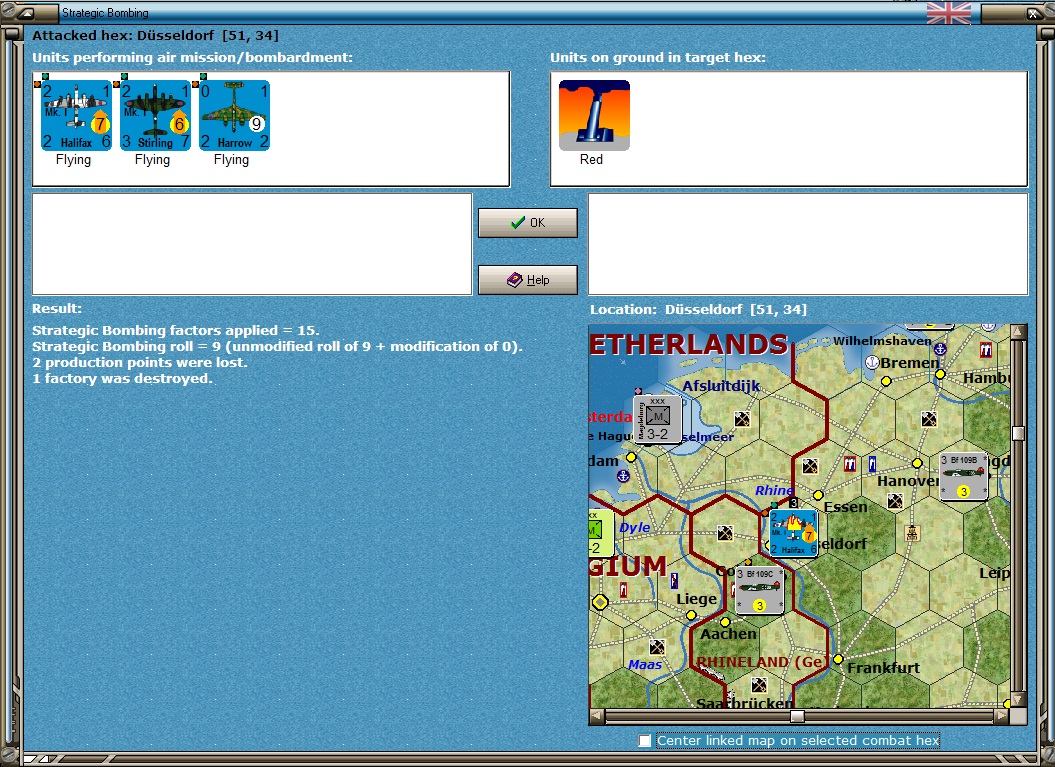Click the yellow hexagon city marker west of Liege
The height and width of the screenshot is (767, 1055).
(599, 602)
